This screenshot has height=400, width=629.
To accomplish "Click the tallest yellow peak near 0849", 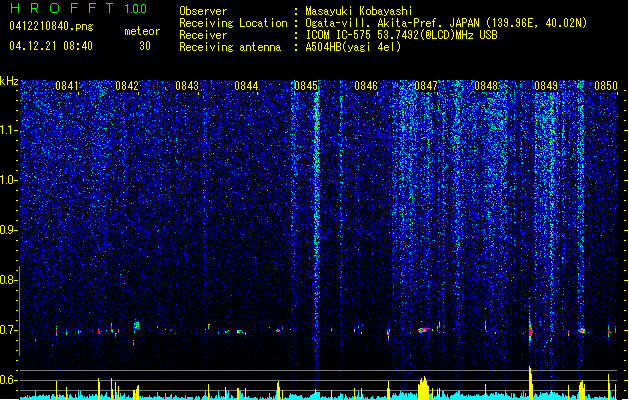I will 530,382.
